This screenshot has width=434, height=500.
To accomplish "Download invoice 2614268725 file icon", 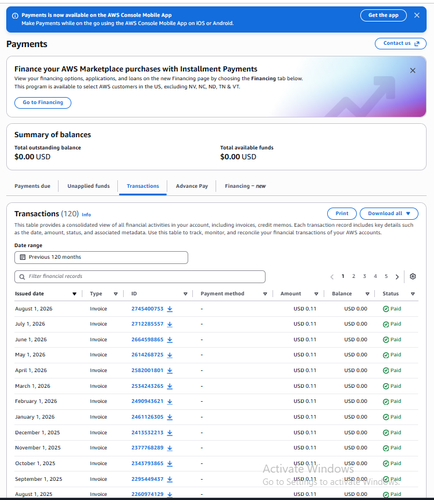I will [x=170, y=355].
